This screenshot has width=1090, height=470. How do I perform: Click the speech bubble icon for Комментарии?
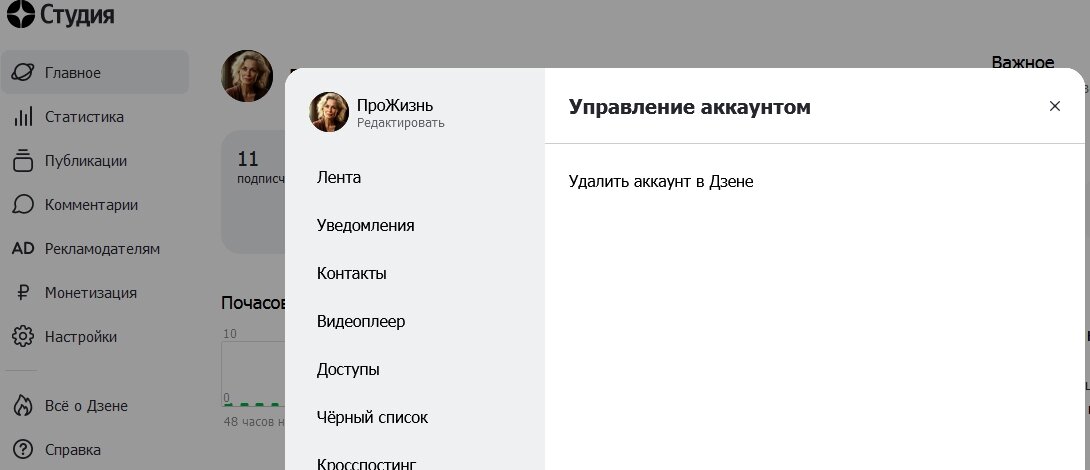tap(23, 204)
